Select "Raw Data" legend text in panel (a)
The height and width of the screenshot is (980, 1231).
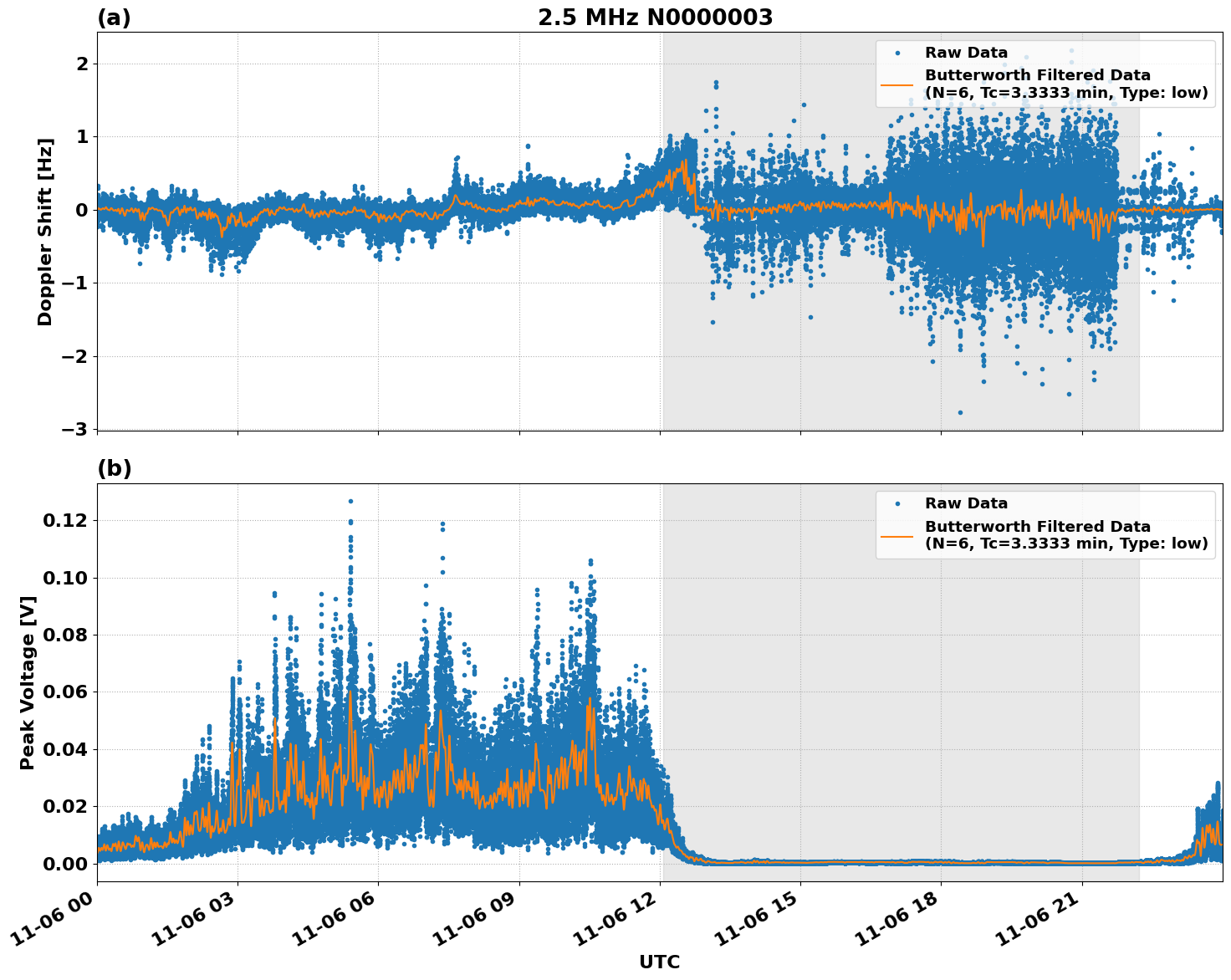click(x=966, y=53)
